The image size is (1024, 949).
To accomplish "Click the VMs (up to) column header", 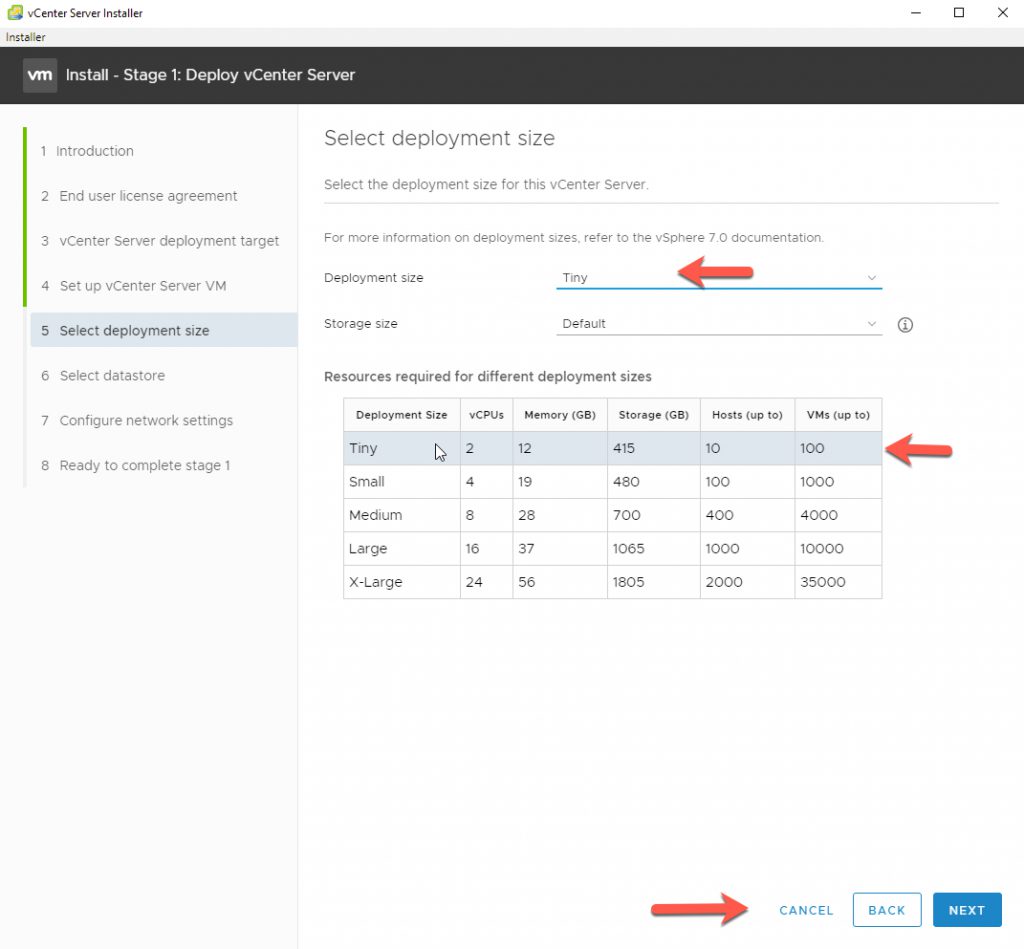I will pos(838,415).
